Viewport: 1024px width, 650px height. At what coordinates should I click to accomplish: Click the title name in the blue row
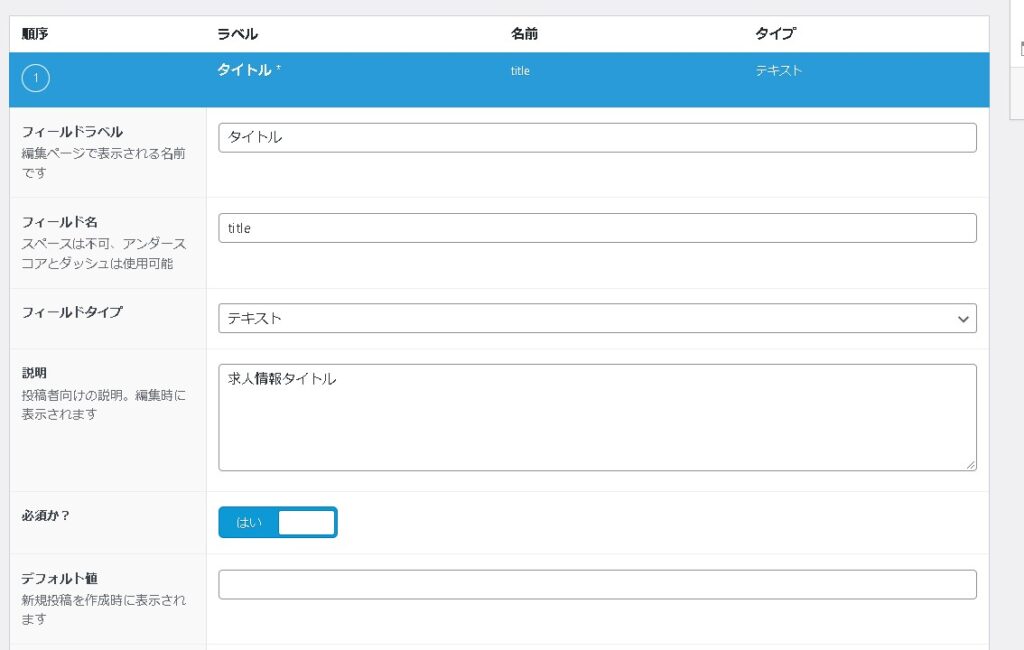[x=520, y=71]
